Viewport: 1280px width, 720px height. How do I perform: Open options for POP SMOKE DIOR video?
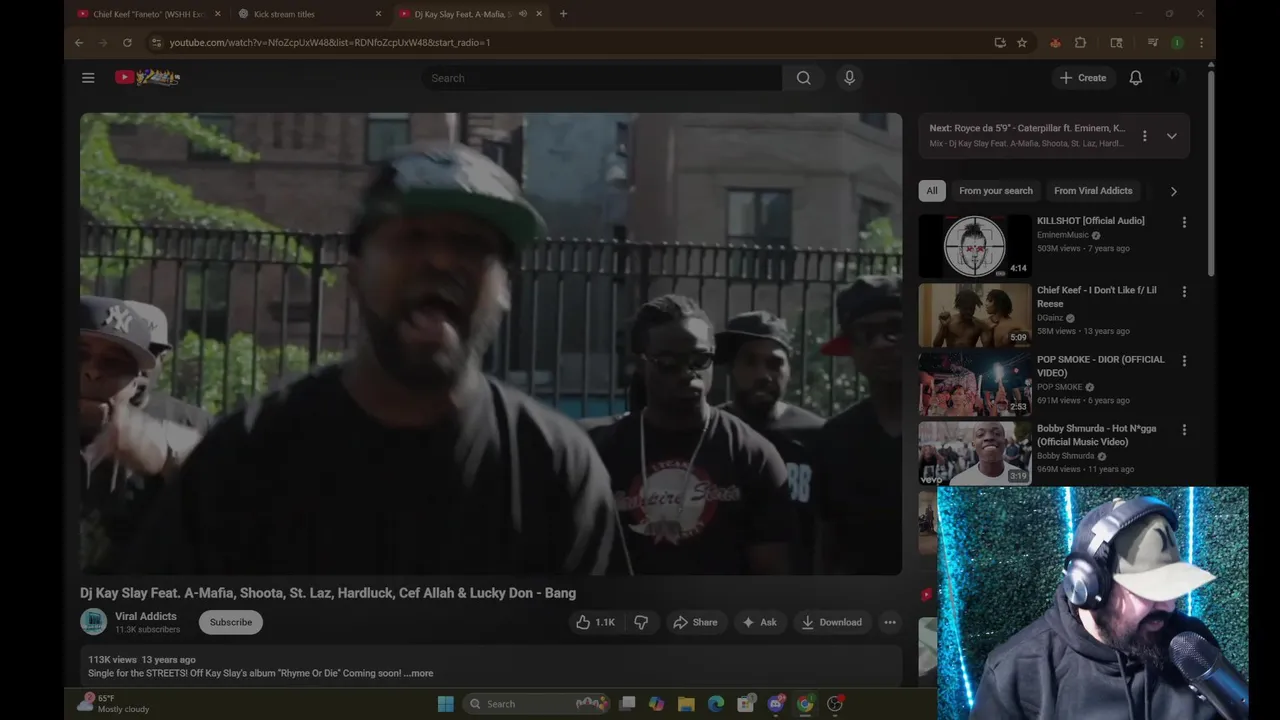1184,361
